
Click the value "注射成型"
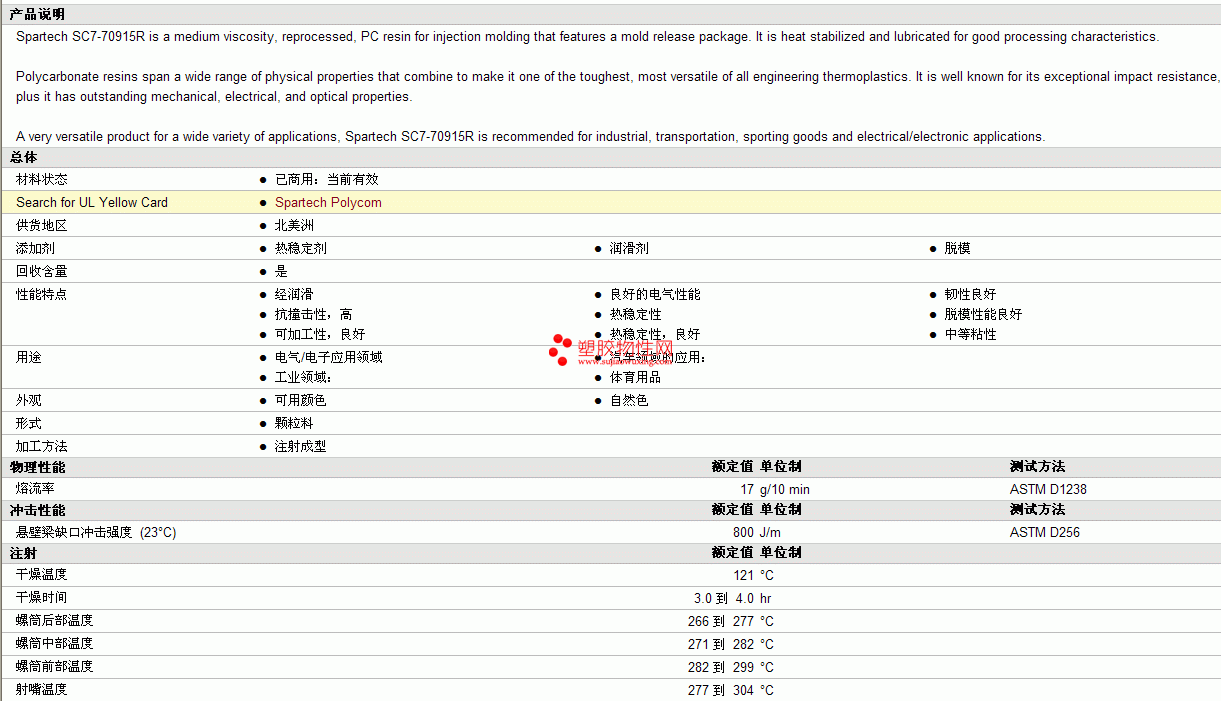pos(301,446)
